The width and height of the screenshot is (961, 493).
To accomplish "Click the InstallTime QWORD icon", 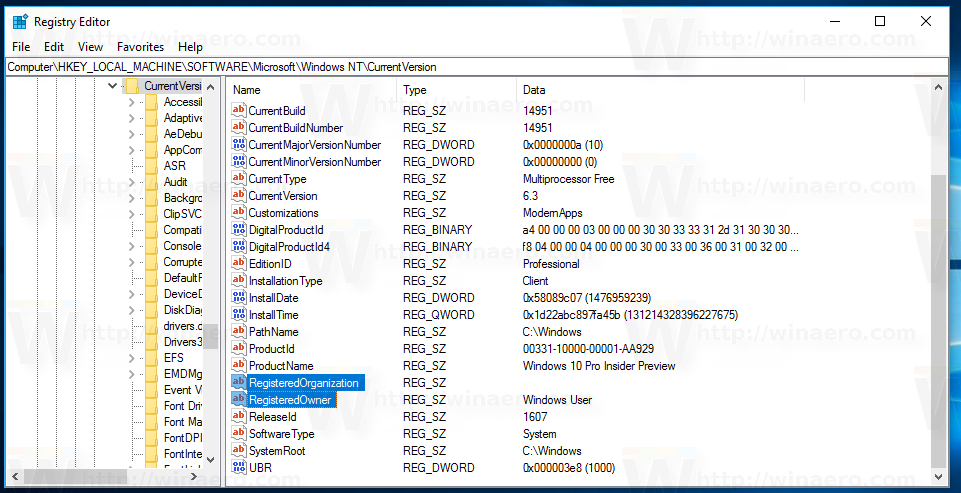I will [238, 315].
